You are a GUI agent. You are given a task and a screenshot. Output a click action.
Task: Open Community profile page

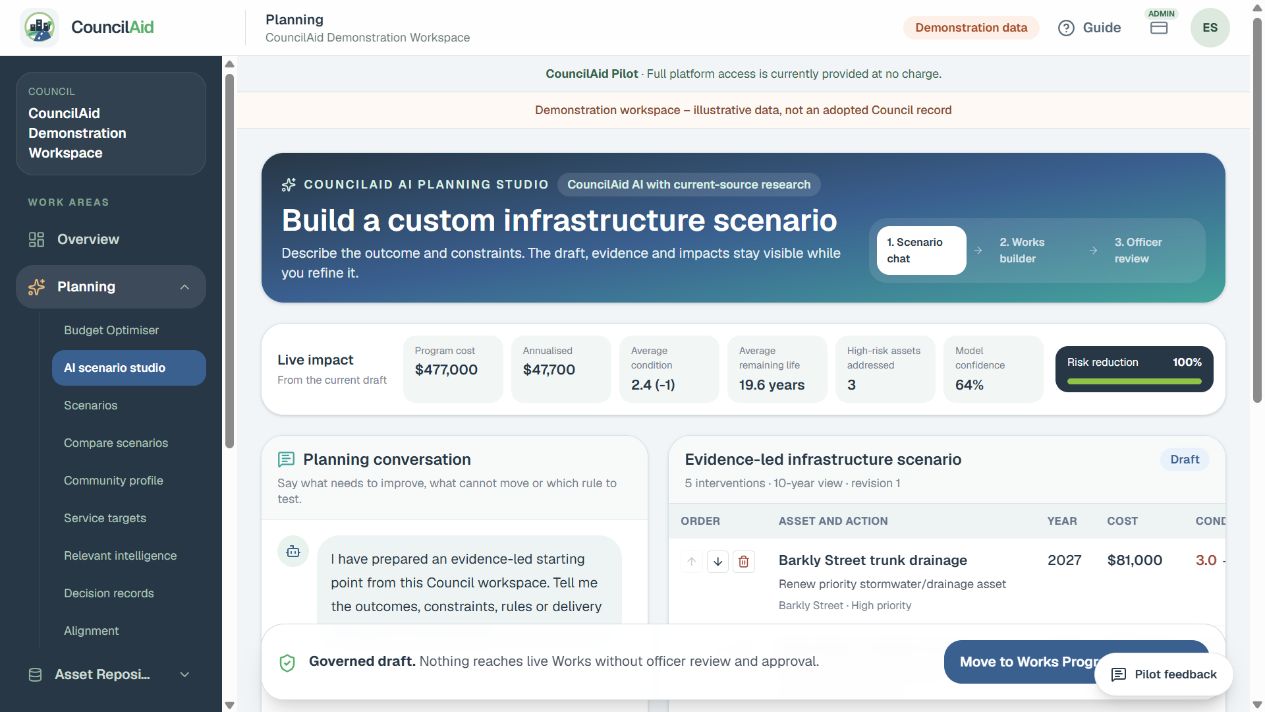tap(129, 480)
